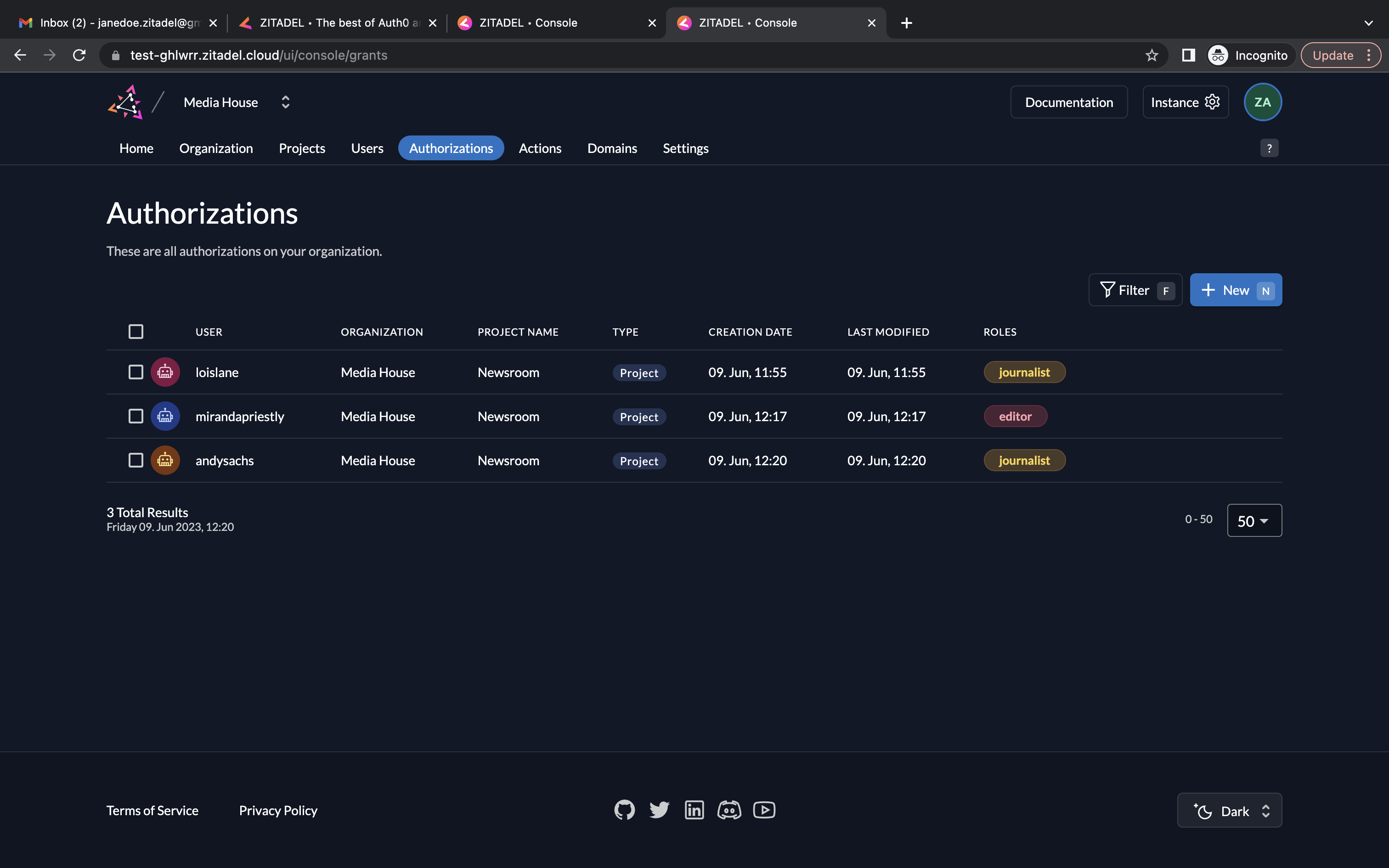
Task: Click the question mark help icon
Action: click(1269, 148)
